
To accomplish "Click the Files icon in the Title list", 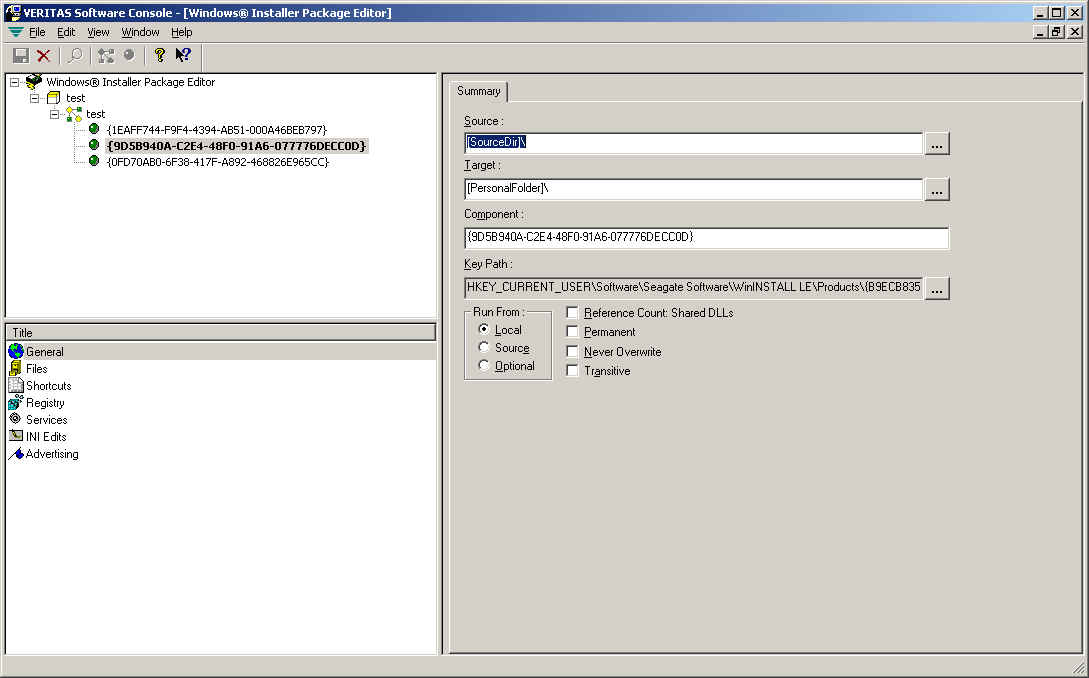I will pyautogui.click(x=15, y=369).
